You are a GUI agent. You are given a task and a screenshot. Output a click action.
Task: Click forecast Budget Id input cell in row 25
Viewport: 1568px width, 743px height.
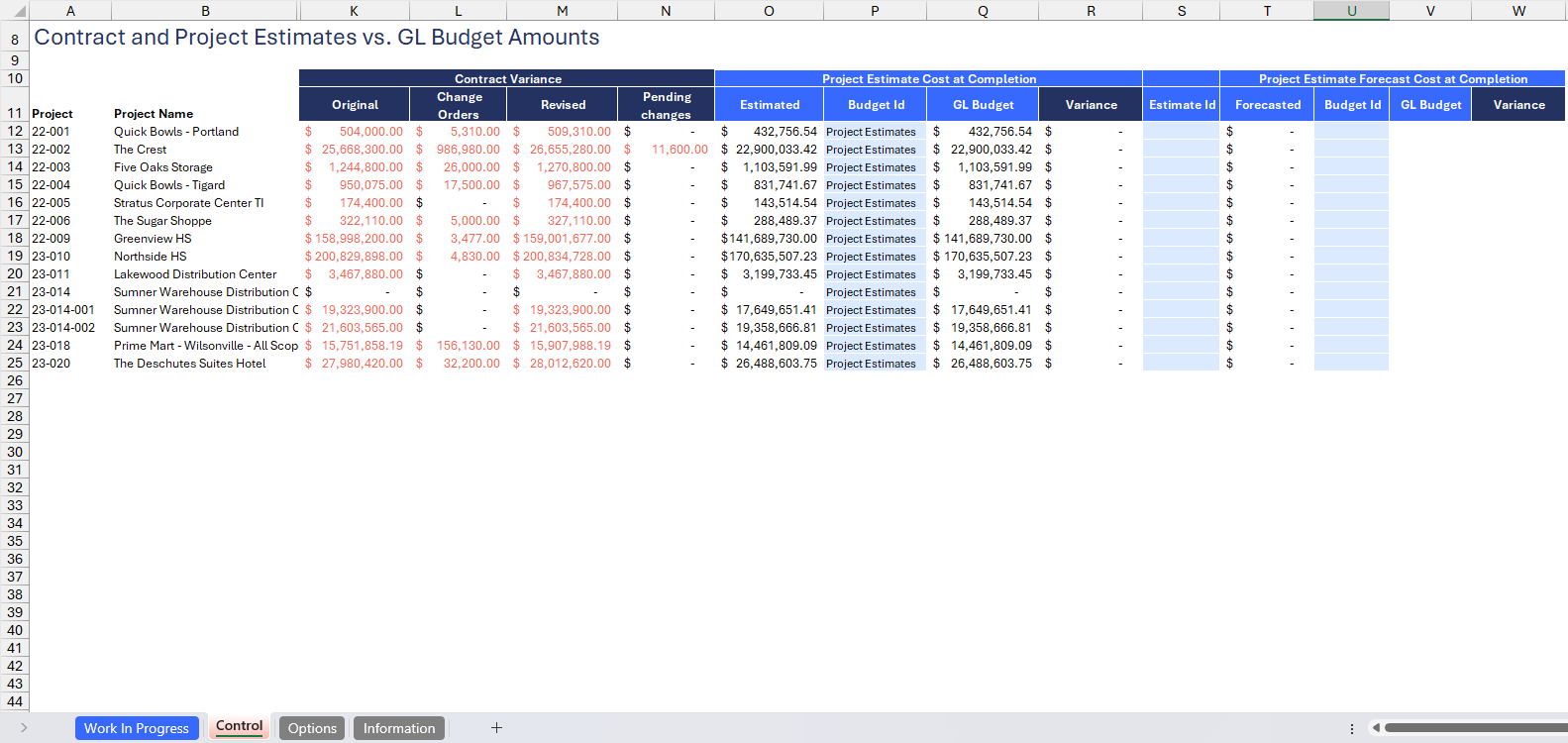pos(1351,363)
